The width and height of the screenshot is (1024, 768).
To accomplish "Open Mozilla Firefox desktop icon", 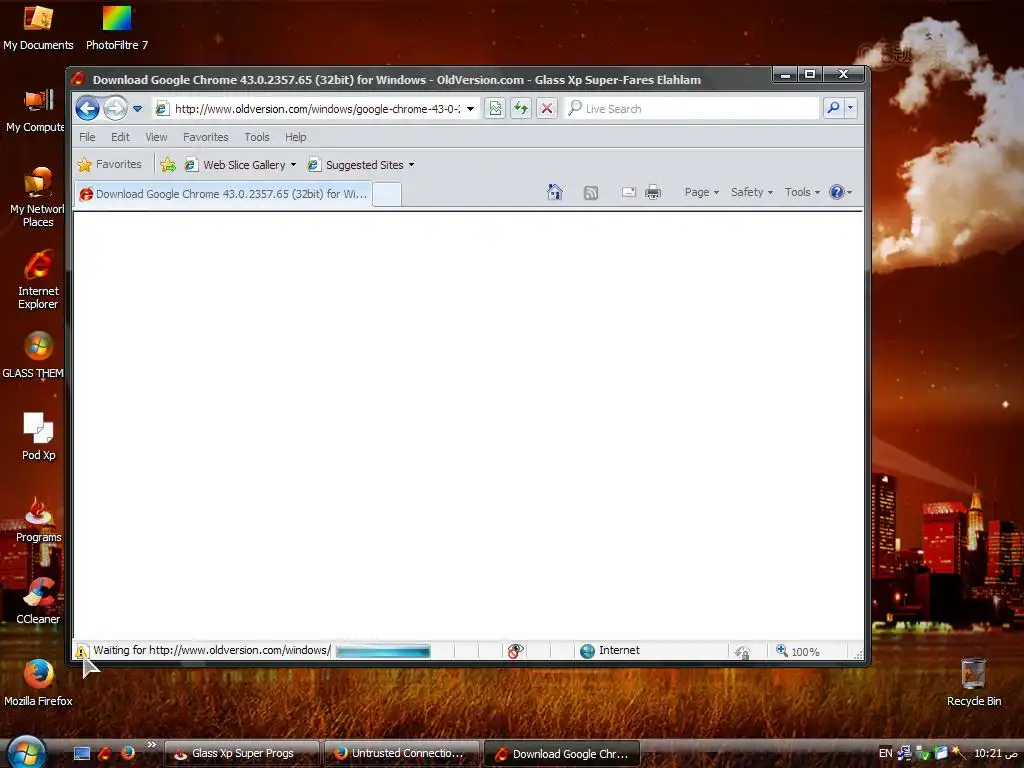I will (x=38, y=683).
